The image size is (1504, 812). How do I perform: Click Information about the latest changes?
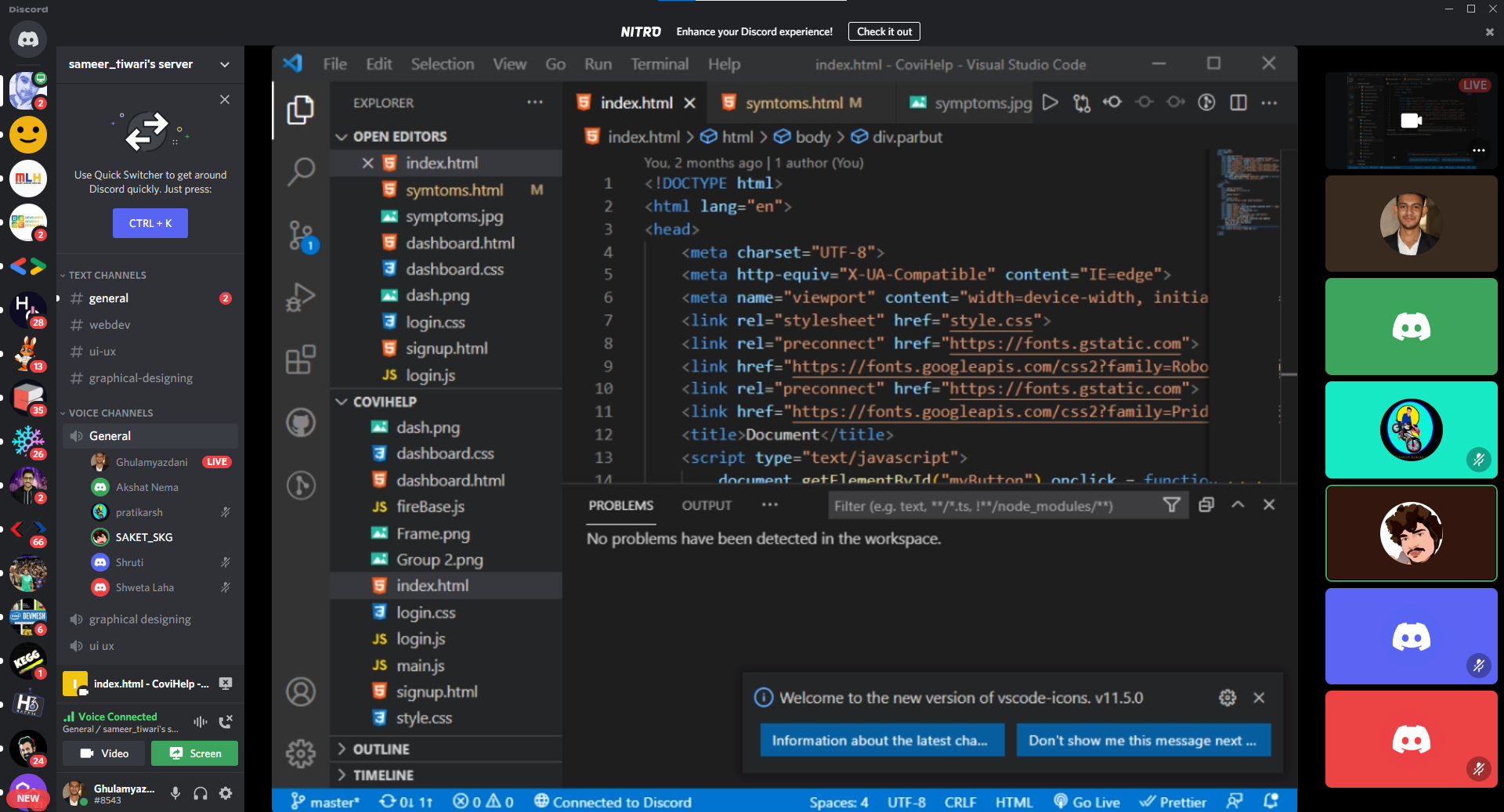[882, 740]
